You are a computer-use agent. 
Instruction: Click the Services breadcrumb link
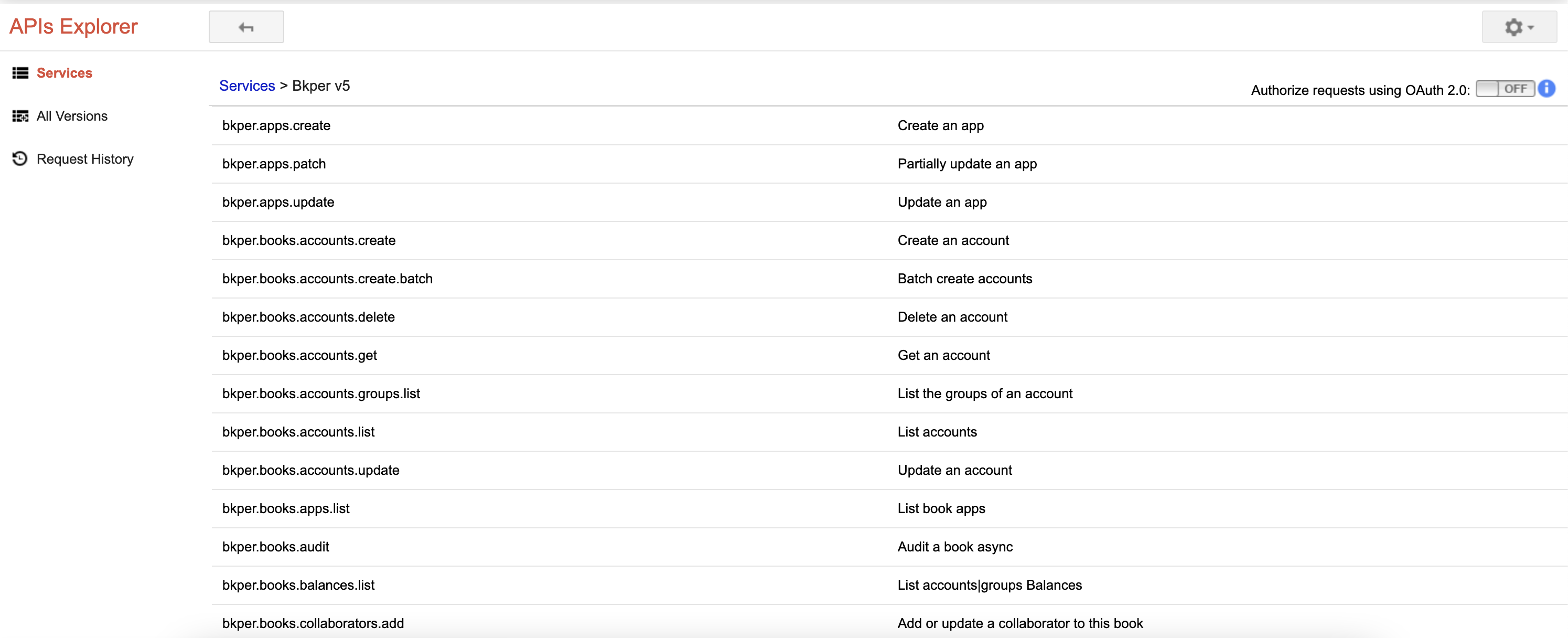(247, 85)
